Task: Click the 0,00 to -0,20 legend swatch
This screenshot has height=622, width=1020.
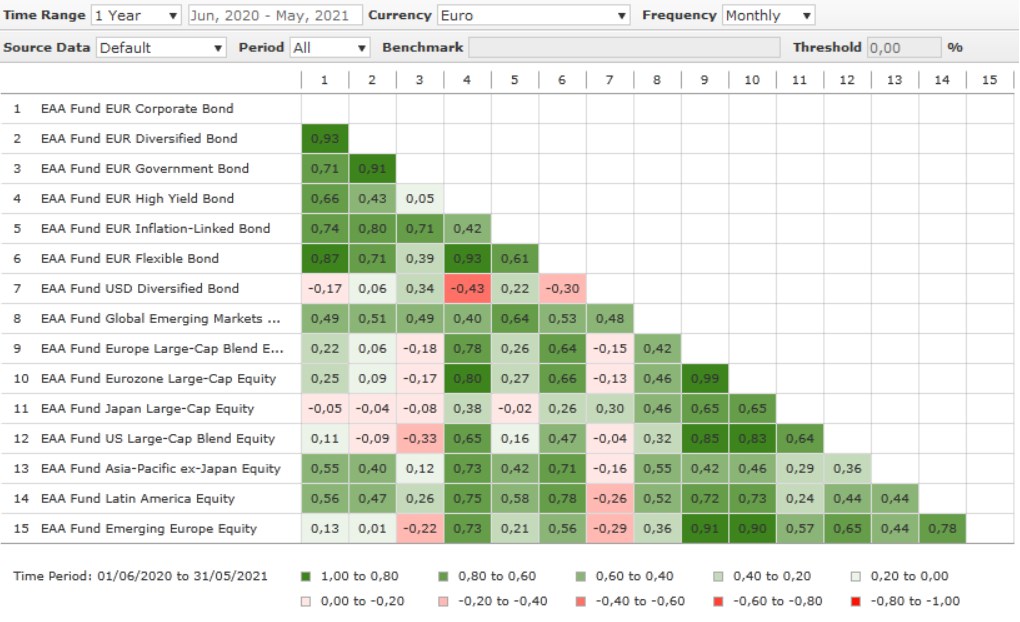Action: 305,601
